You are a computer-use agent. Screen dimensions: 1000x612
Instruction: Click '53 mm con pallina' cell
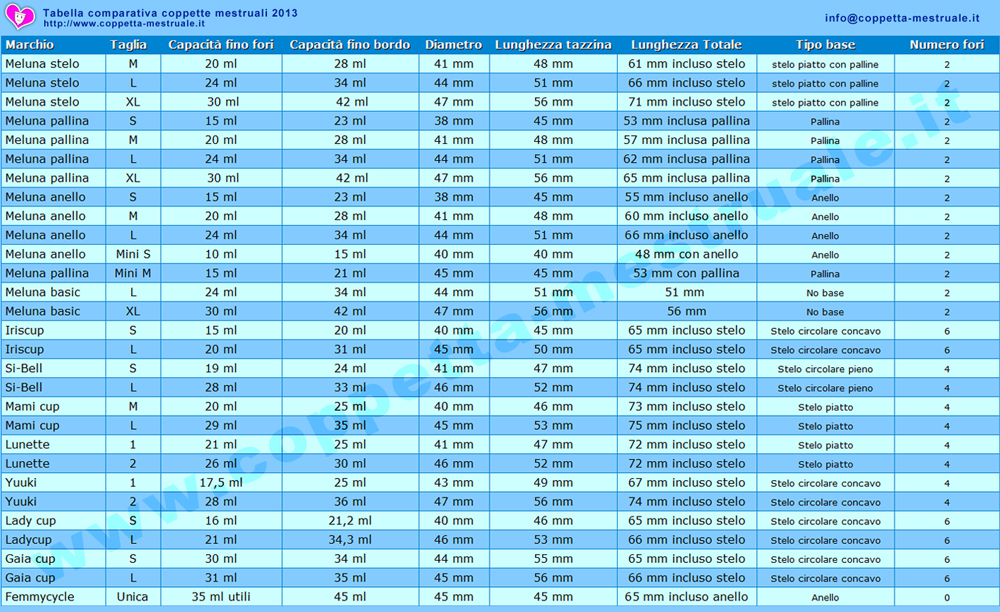point(686,273)
